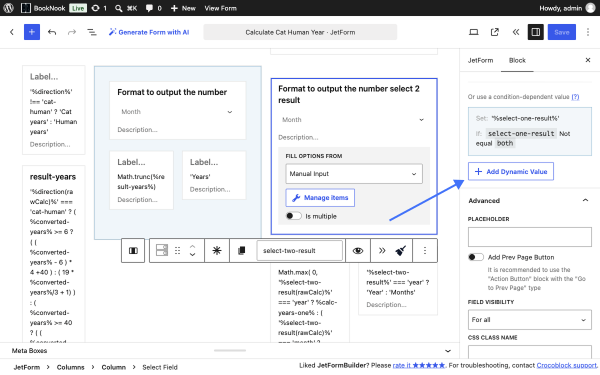The image size is (600, 375).
Task: Open Field Visibility For all dropdown
Action: coord(530,320)
